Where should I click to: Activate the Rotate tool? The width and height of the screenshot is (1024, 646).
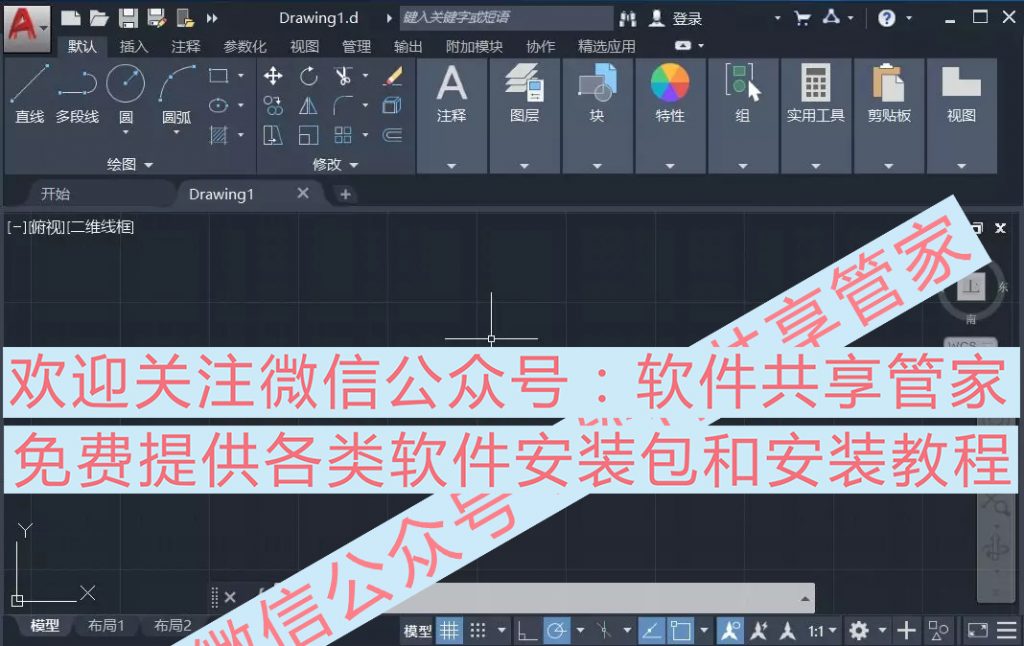(x=308, y=76)
